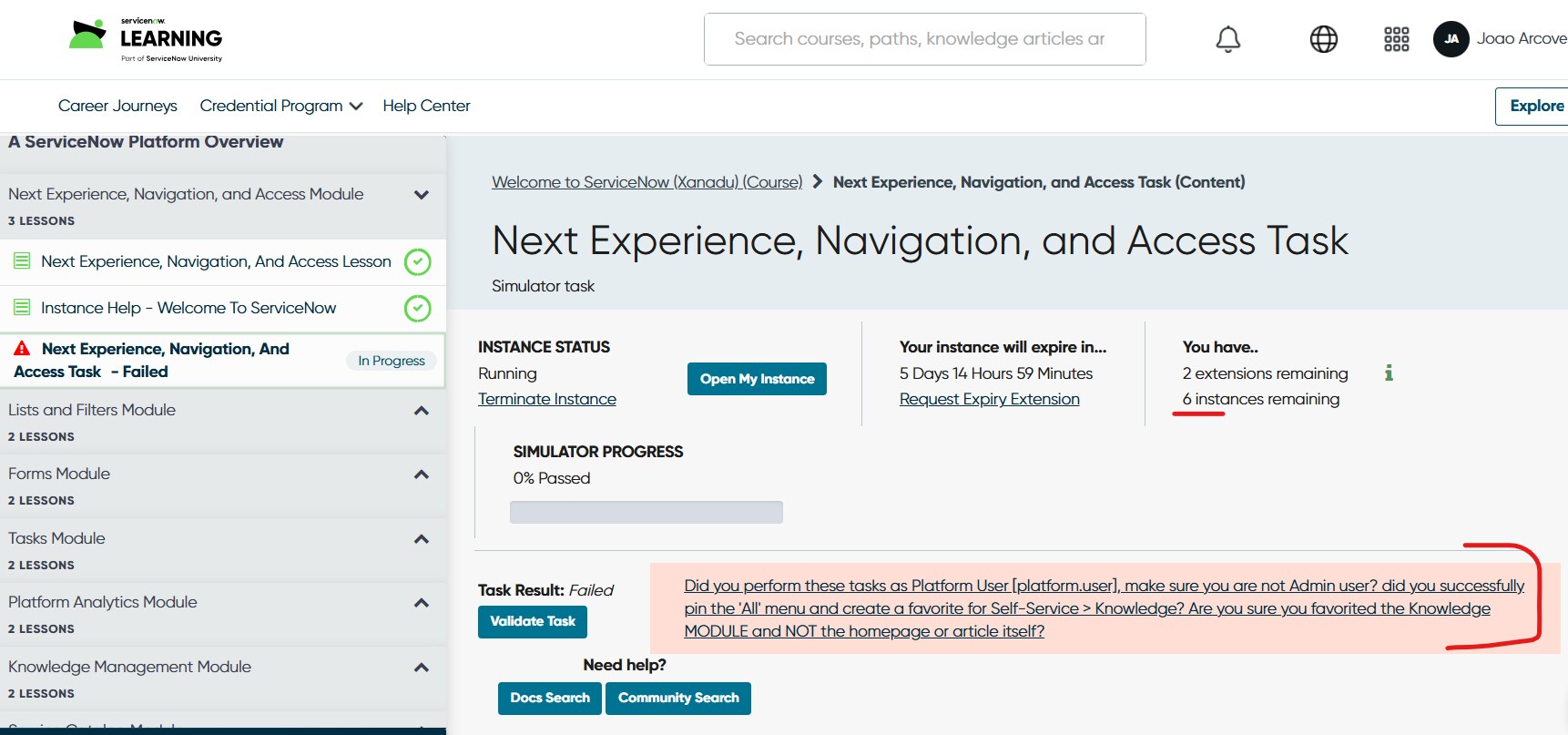Image resolution: width=1568 pixels, height=735 pixels.
Task: Click the ServiceNow Learning logo
Action: (146, 39)
